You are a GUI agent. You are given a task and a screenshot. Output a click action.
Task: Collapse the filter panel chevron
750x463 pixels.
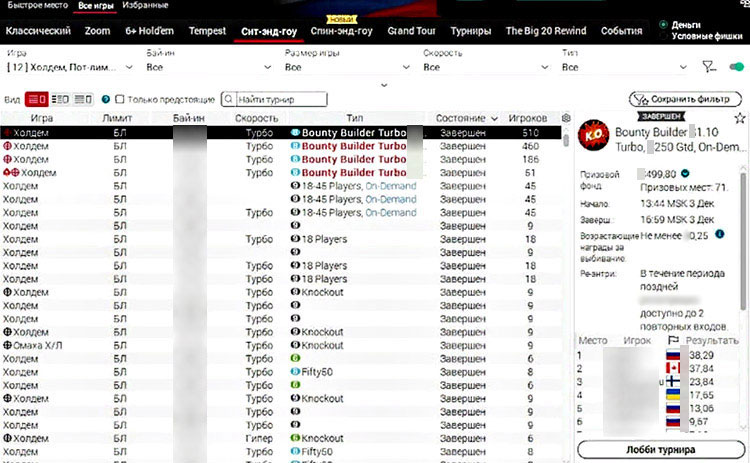tap(384, 85)
